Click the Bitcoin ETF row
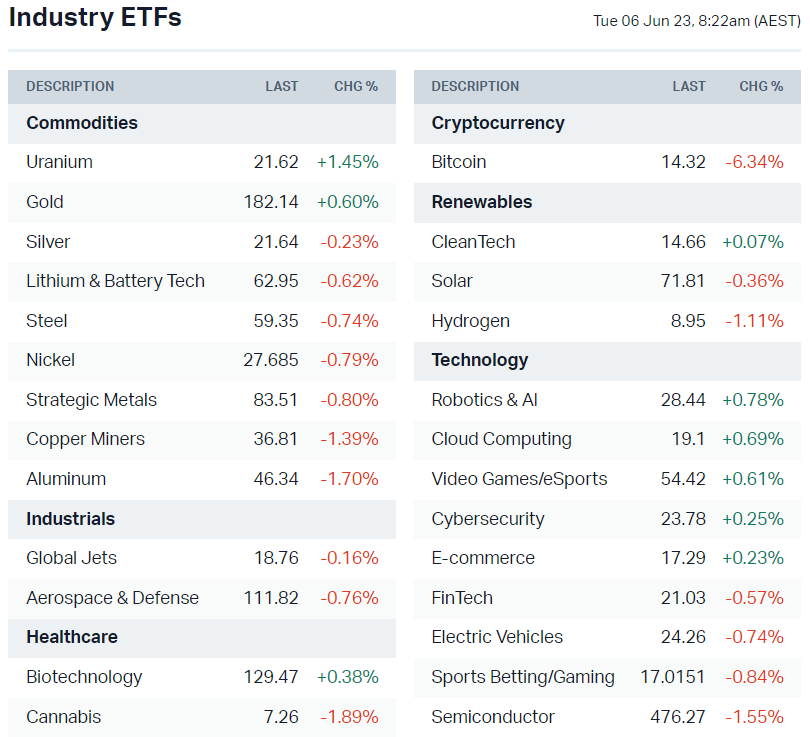 (459, 162)
